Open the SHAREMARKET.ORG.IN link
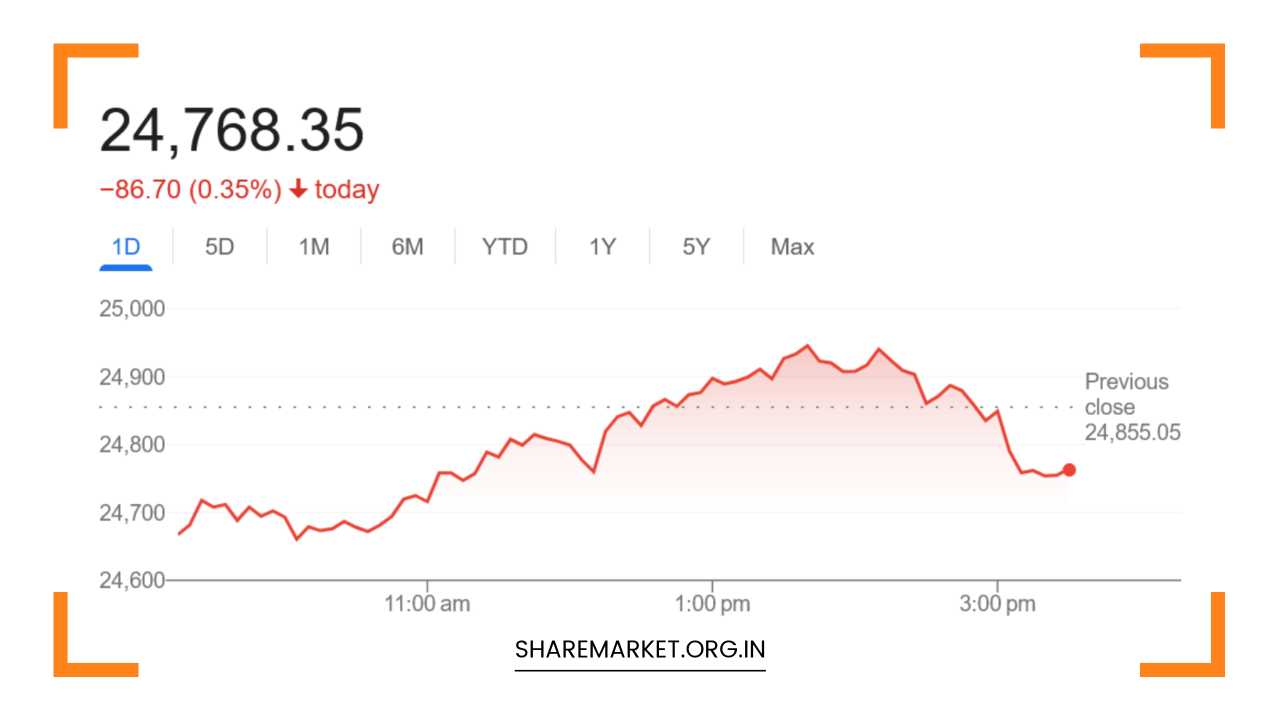This screenshot has width=1280, height=720. (639, 649)
